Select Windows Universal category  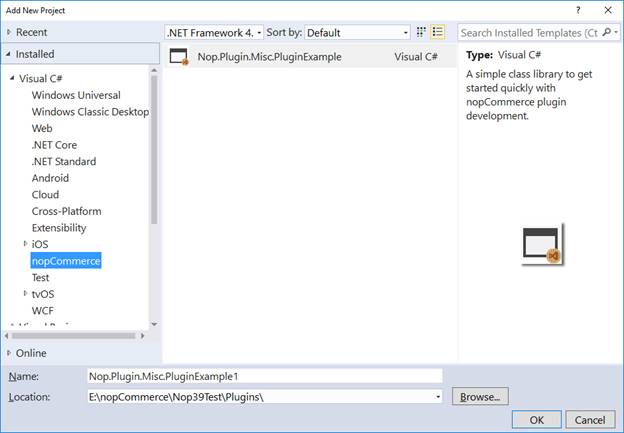76,95
